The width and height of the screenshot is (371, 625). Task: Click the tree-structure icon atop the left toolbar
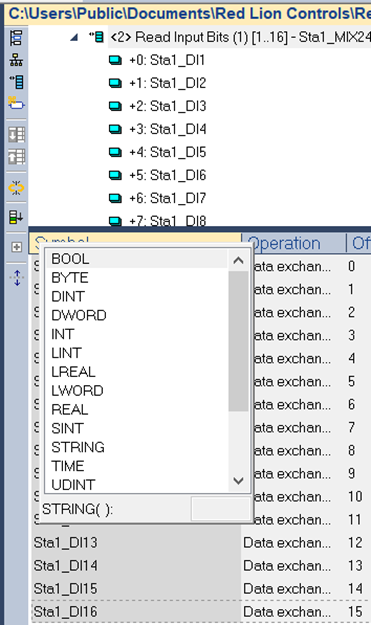click(16, 38)
